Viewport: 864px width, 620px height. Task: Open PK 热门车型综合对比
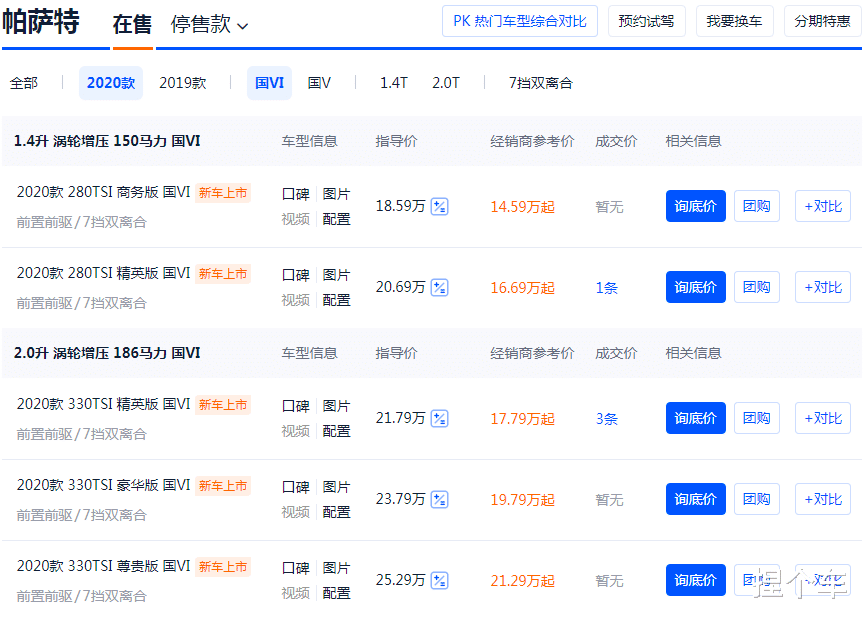point(520,21)
